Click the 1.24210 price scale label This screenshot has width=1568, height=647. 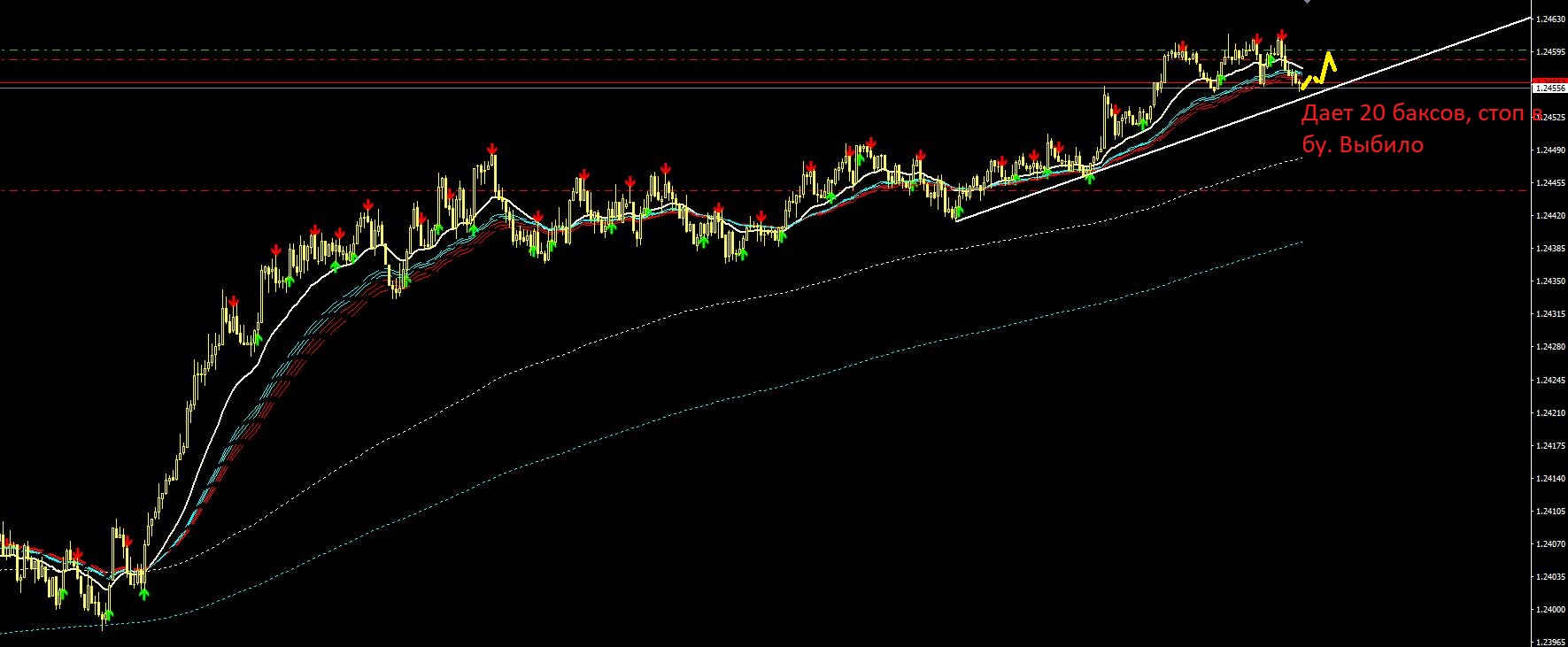pos(1550,412)
